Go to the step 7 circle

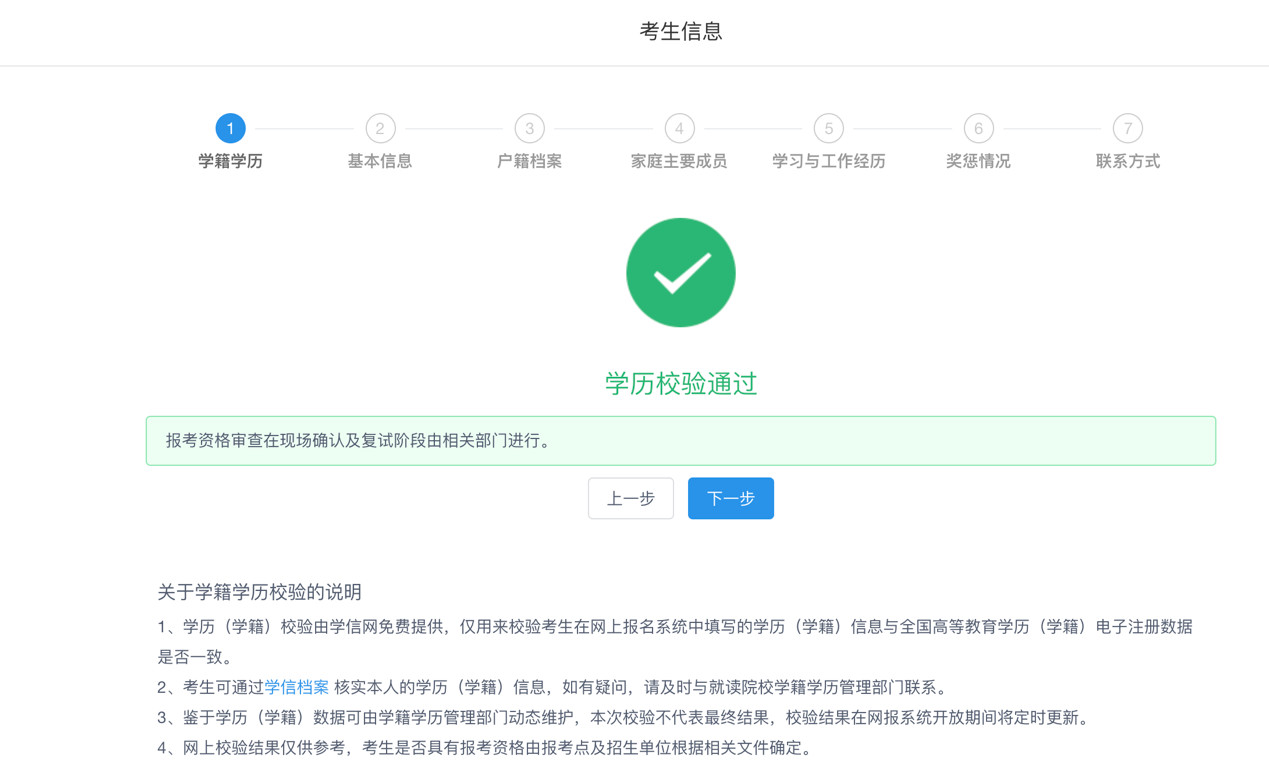1127,128
